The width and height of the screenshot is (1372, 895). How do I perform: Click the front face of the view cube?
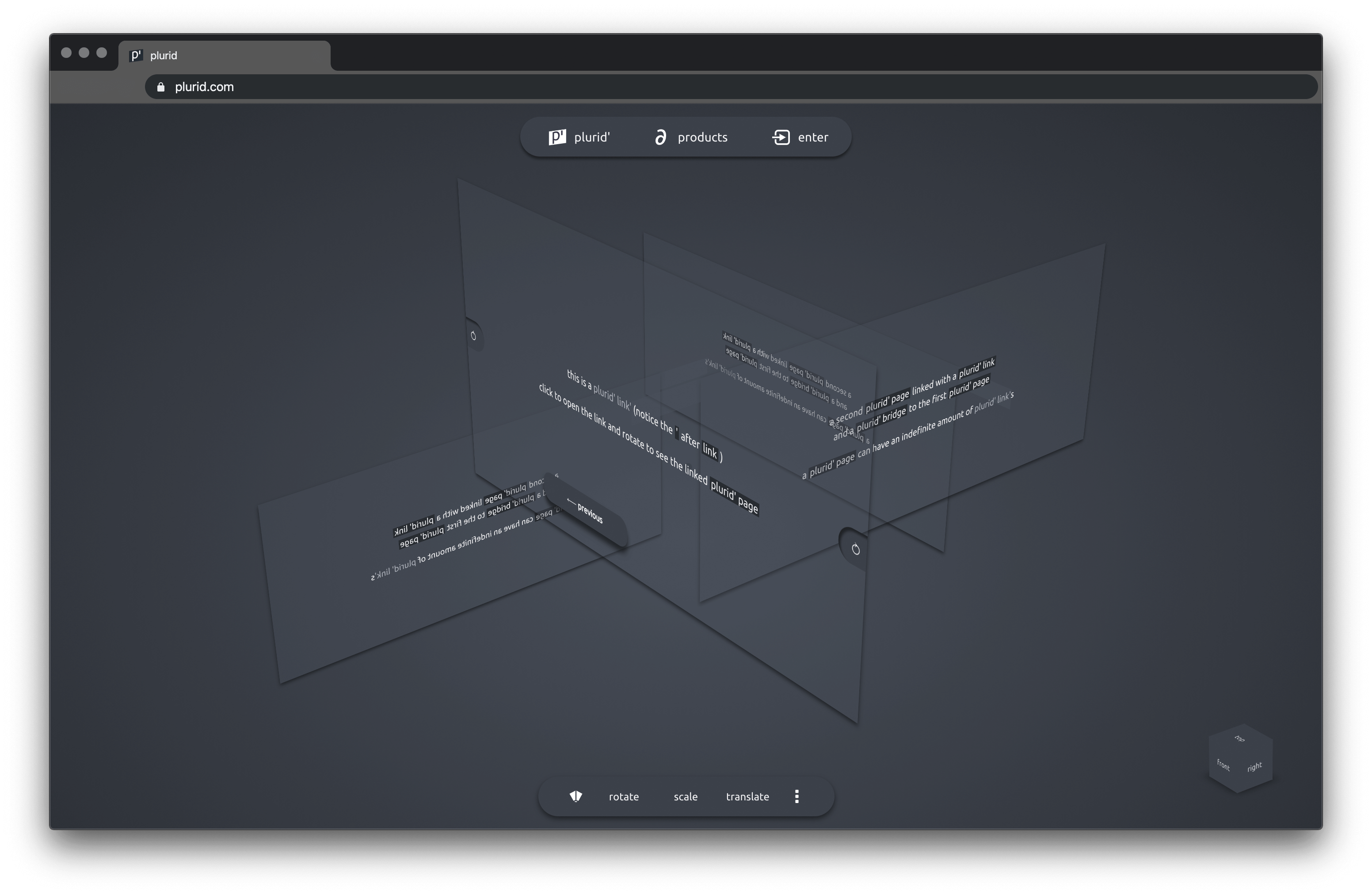(x=1223, y=765)
